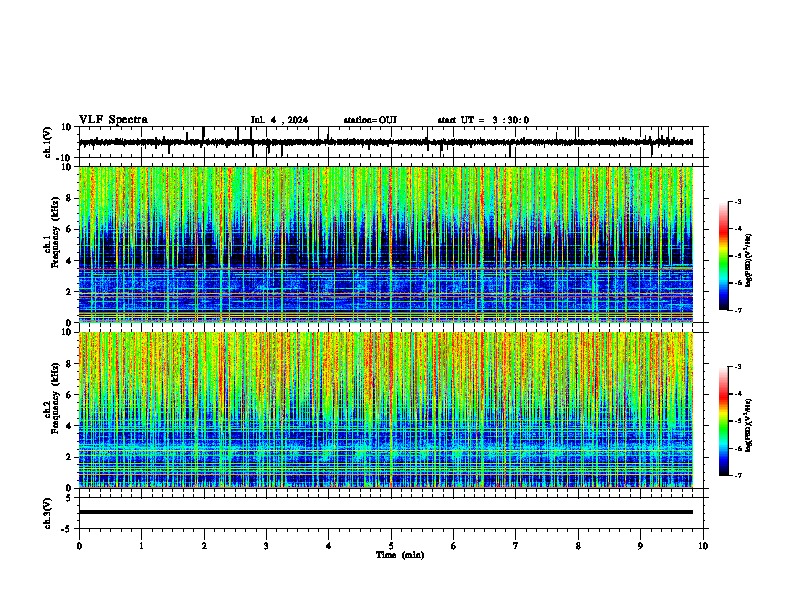Click inside the ch.2 frequency spectrogram
The image size is (792, 612).
[386, 410]
